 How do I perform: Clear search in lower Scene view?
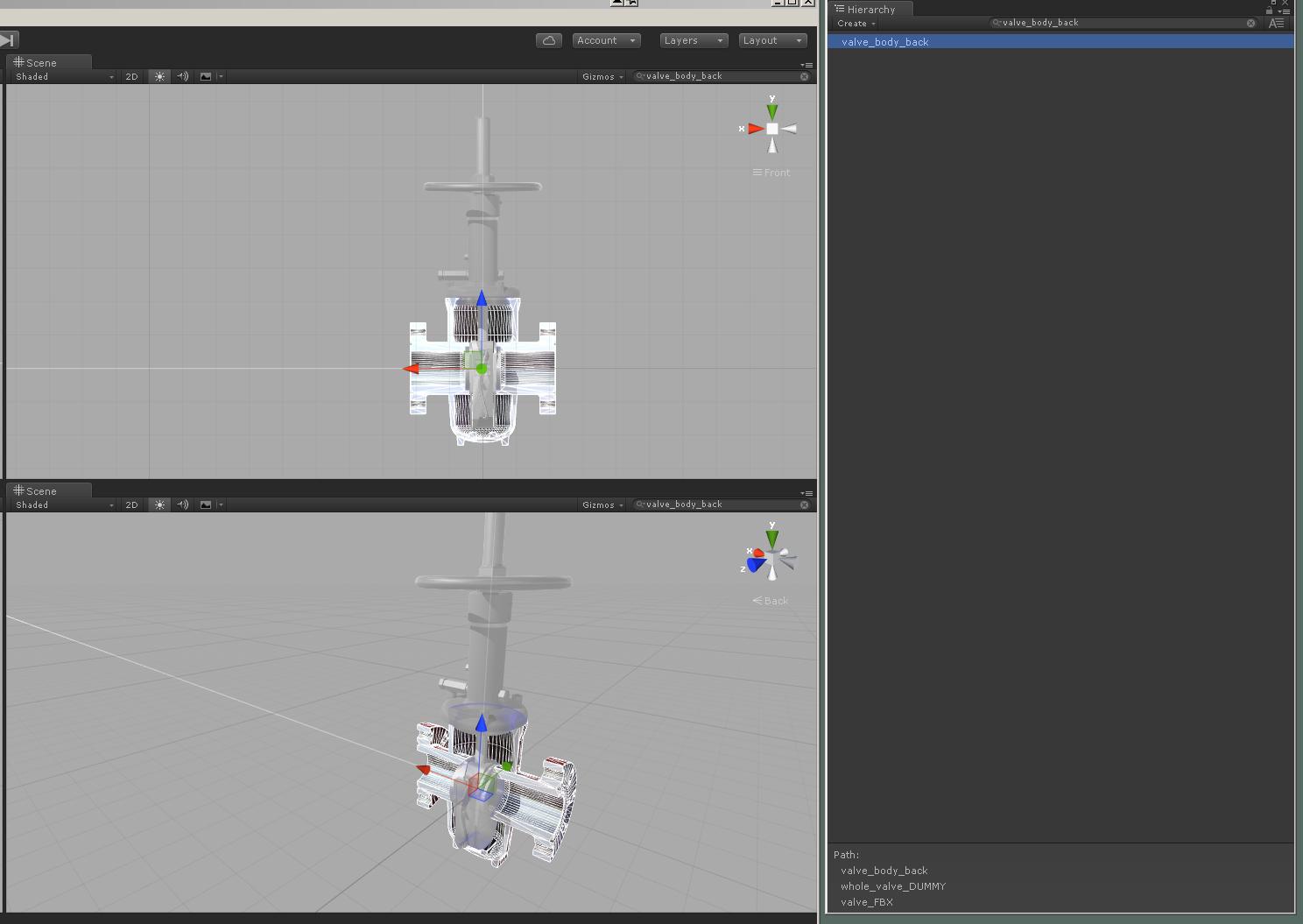pos(804,504)
